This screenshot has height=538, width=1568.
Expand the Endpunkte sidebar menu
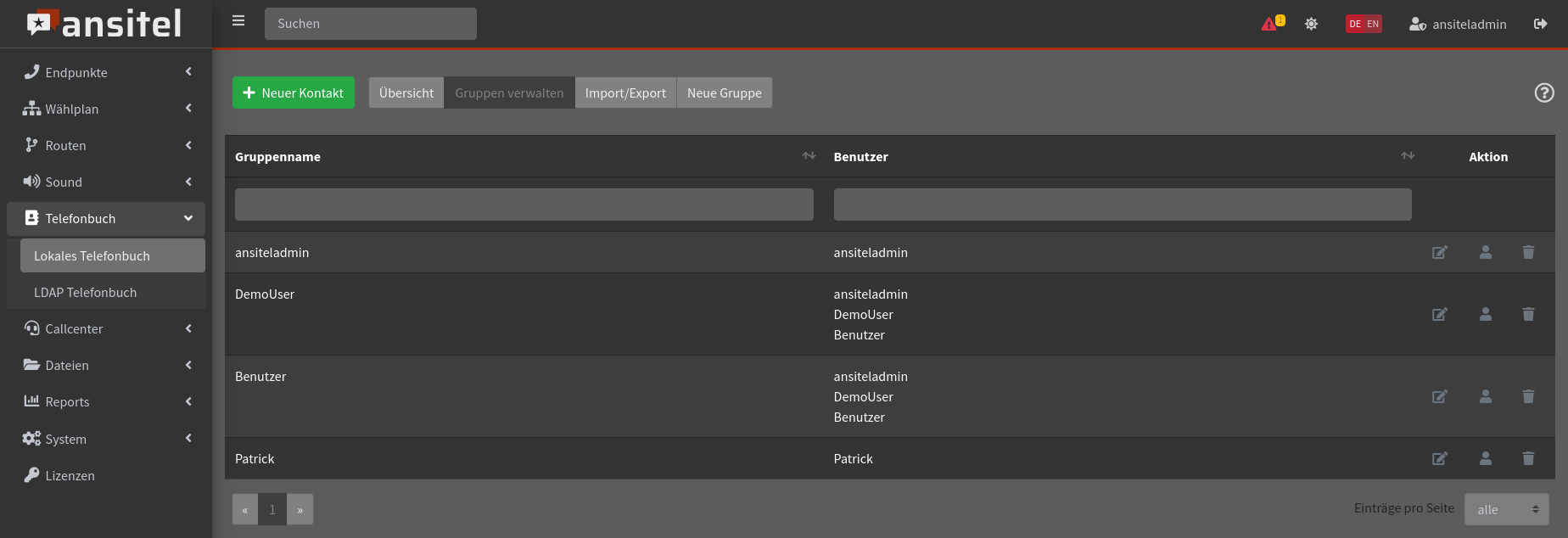[106, 72]
